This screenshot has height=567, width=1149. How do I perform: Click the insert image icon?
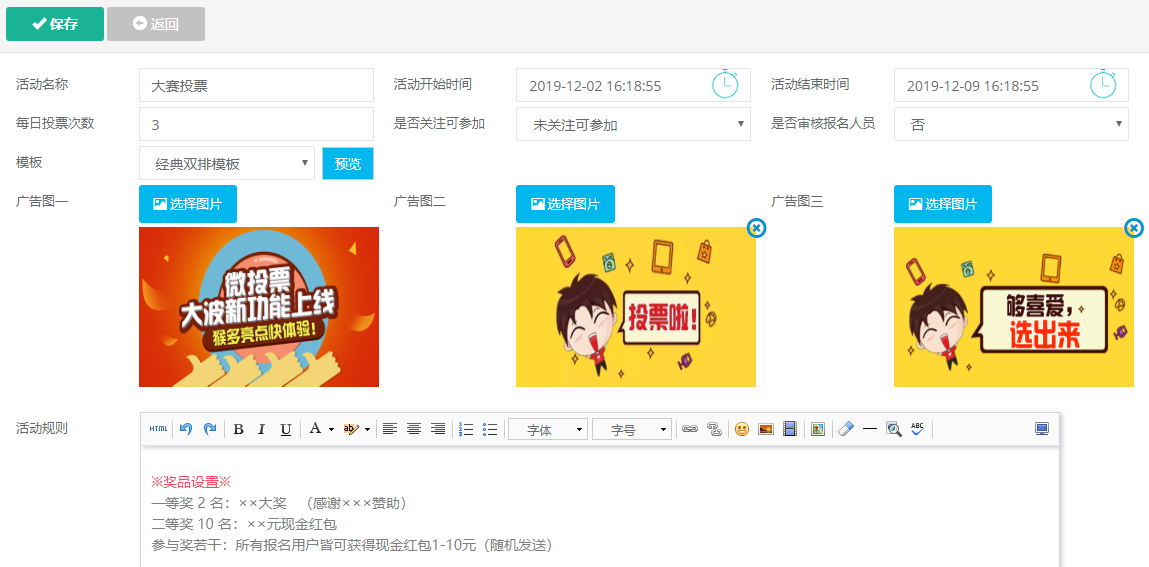[766, 429]
